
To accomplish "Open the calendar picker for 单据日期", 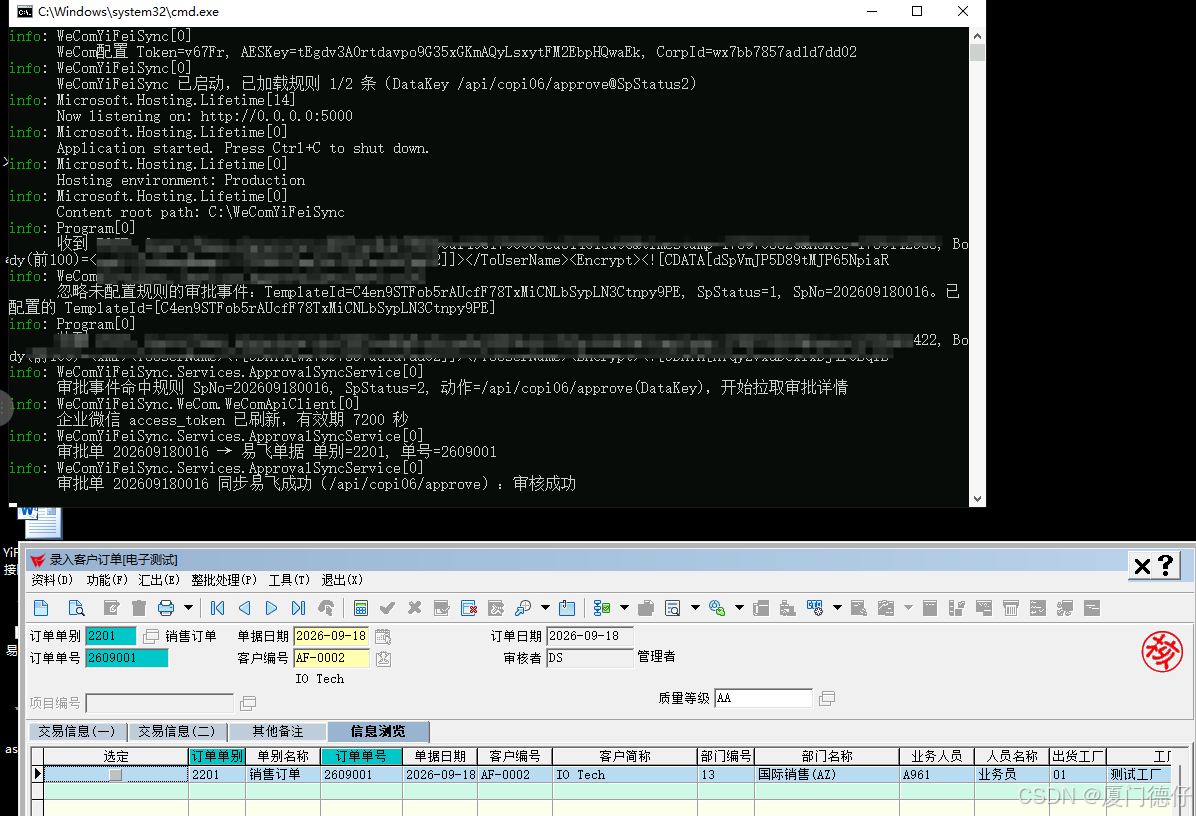I will tap(383, 636).
